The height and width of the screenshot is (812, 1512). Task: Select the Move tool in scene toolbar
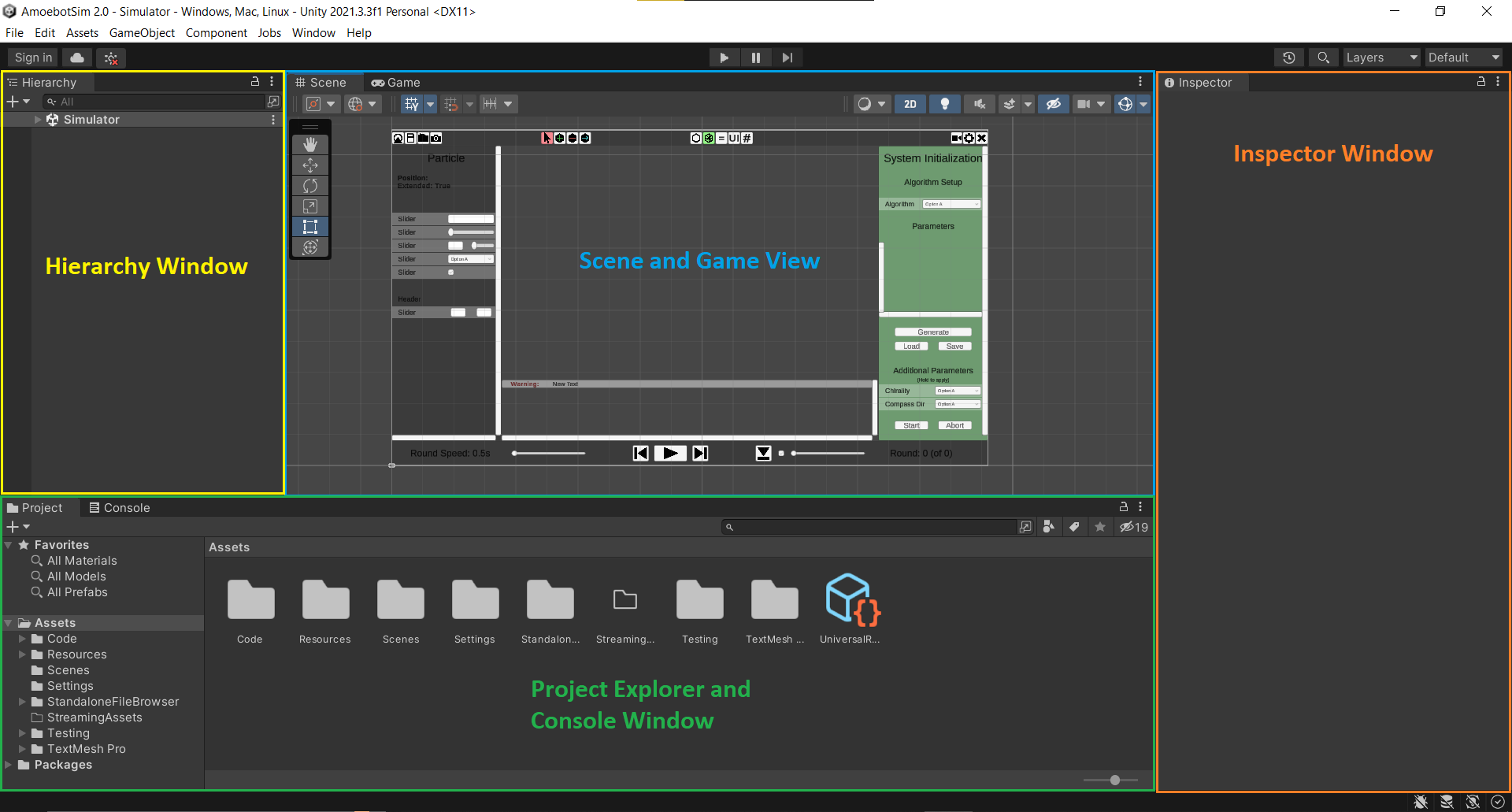tap(310, 165)
